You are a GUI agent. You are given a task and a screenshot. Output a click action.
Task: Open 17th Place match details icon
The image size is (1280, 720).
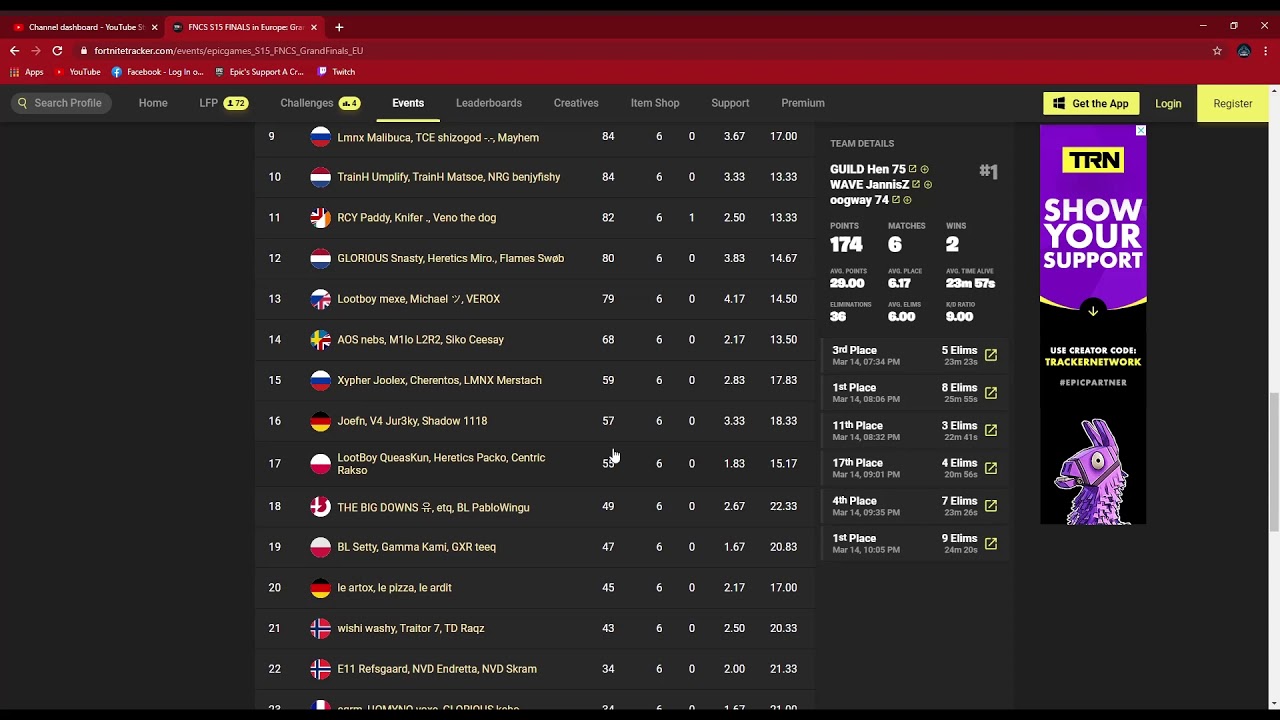[991, 468]
